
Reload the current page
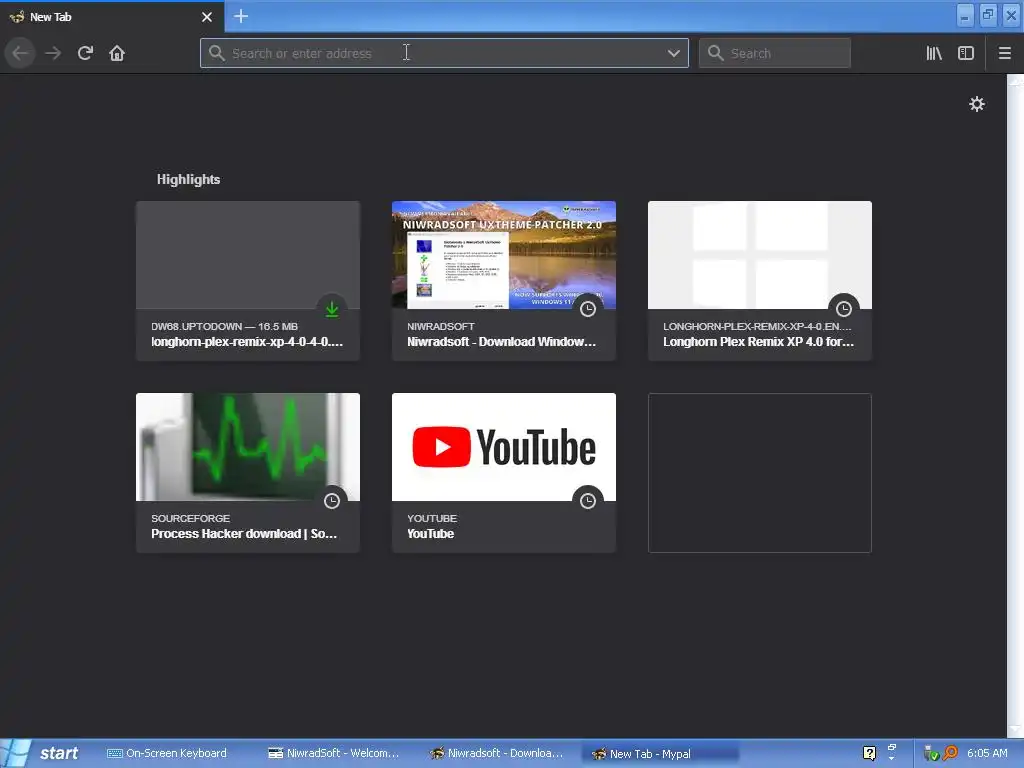coord(85,53)
